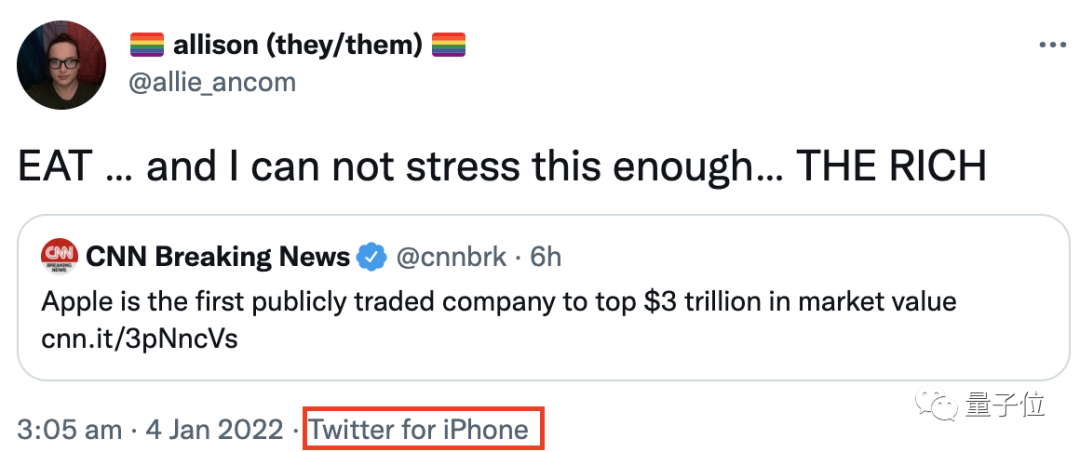Open the @allie_ancom handle
Image resolution: width=1080 pixels, height=452 pixels.
coord(213,81)
